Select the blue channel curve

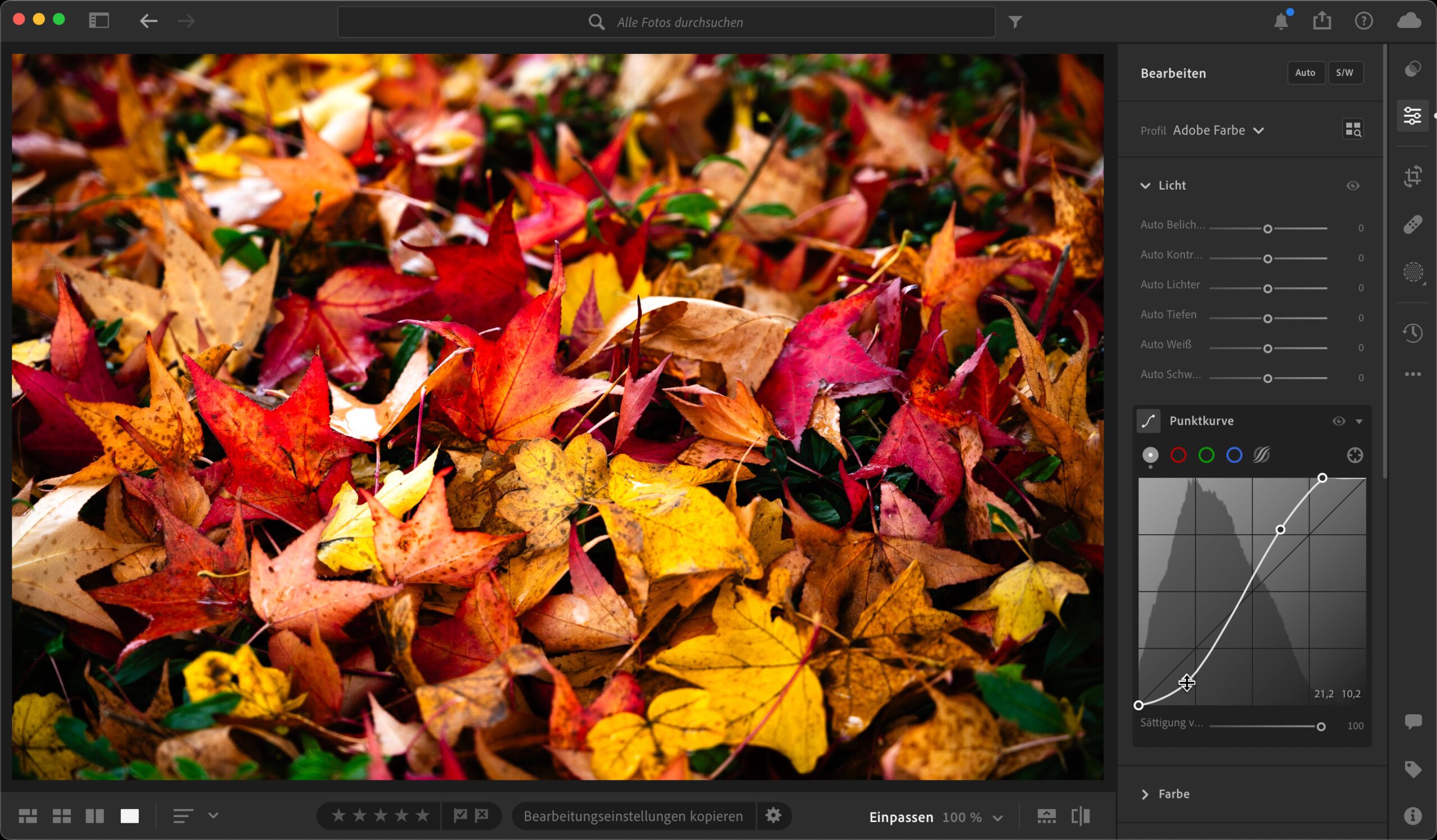click(x=1234, y=455)
